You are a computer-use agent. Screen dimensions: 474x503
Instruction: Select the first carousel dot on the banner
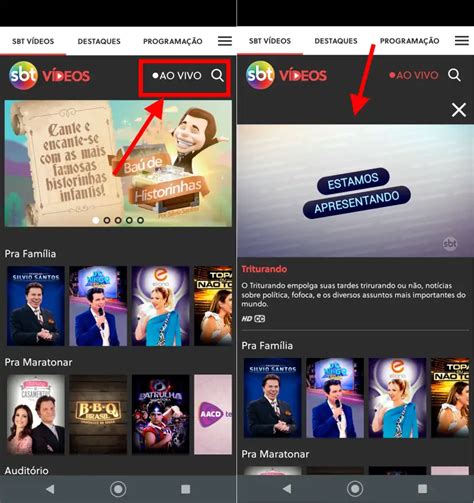(96, 220)
